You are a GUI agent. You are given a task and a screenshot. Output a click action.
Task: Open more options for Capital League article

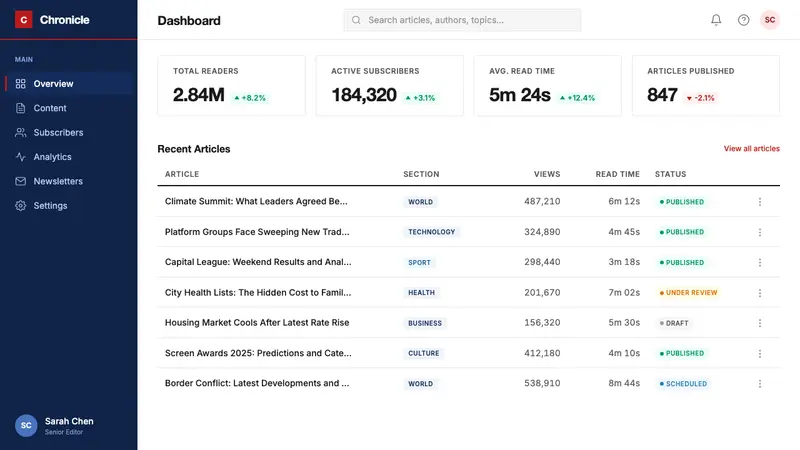tap(760, 262)
